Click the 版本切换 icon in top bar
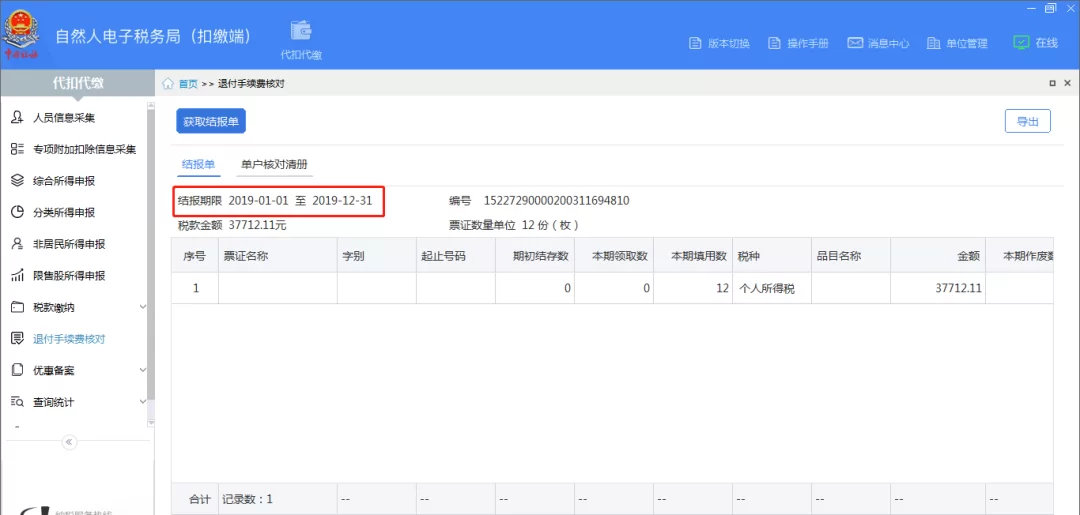This screenshot has height=515, width=1080. [696, 43]
